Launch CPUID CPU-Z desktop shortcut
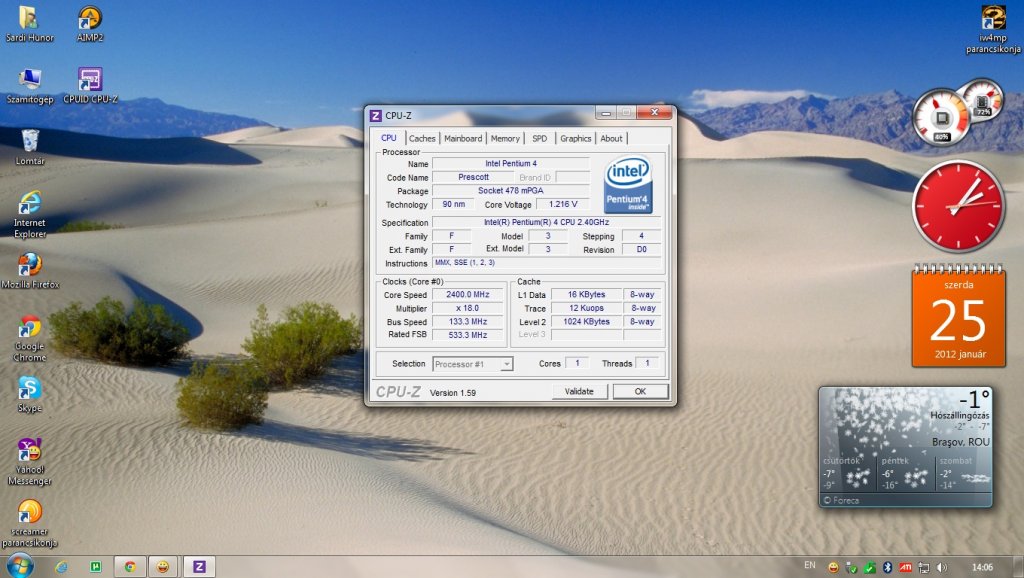This screenshot has width=1024, height=578. click(90, 86)
